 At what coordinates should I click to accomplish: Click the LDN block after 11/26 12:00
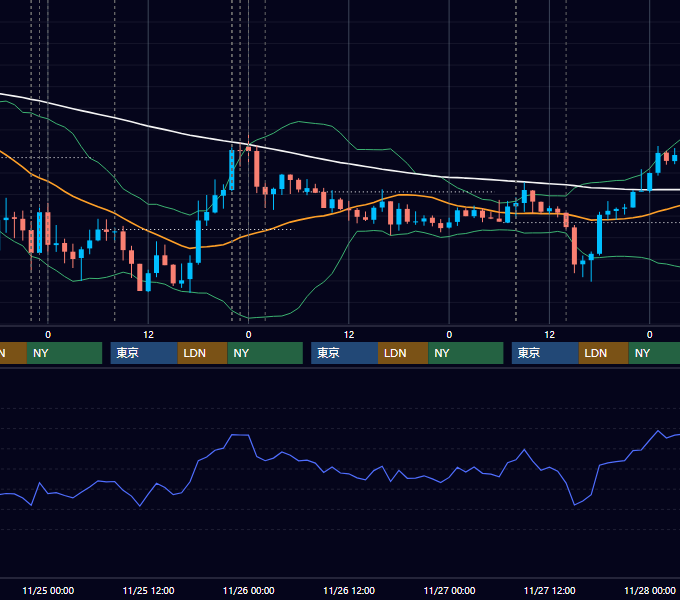point(403,353)
